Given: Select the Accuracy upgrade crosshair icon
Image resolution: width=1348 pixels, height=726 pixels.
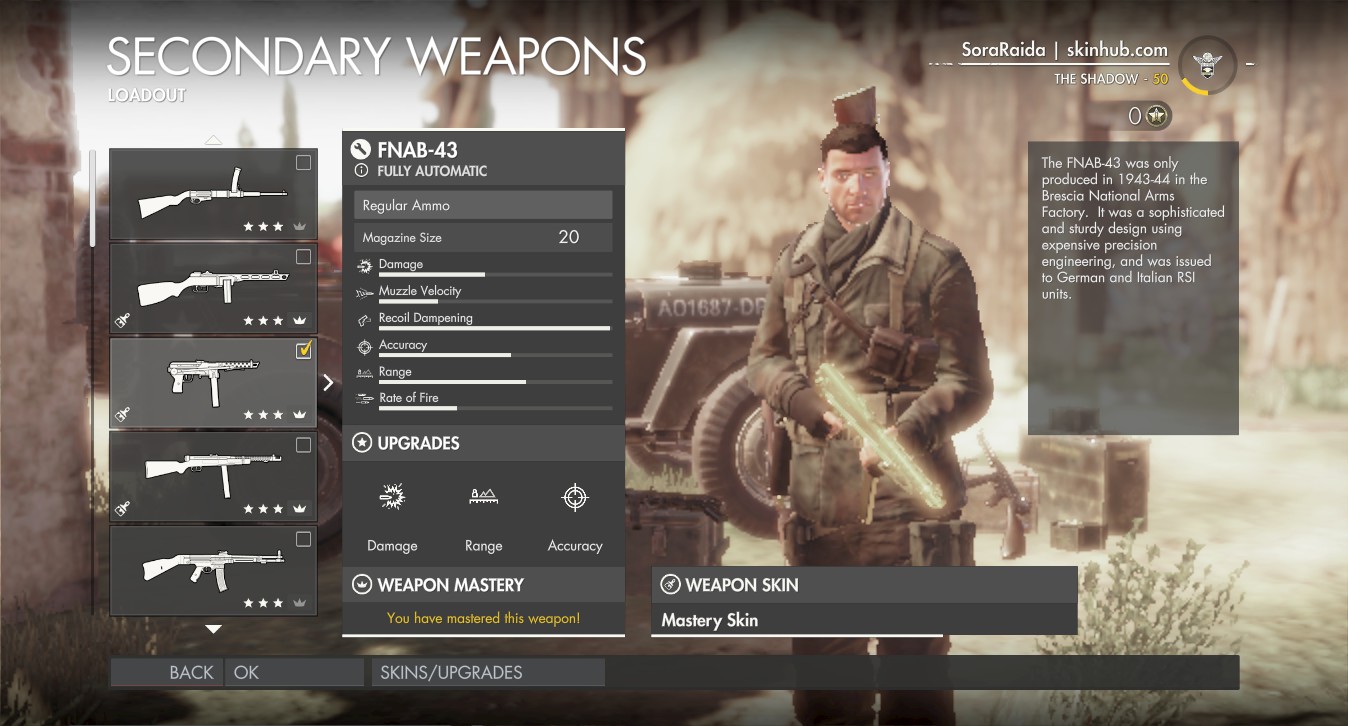Looking at the screenshot, I should tap(575, 497).
